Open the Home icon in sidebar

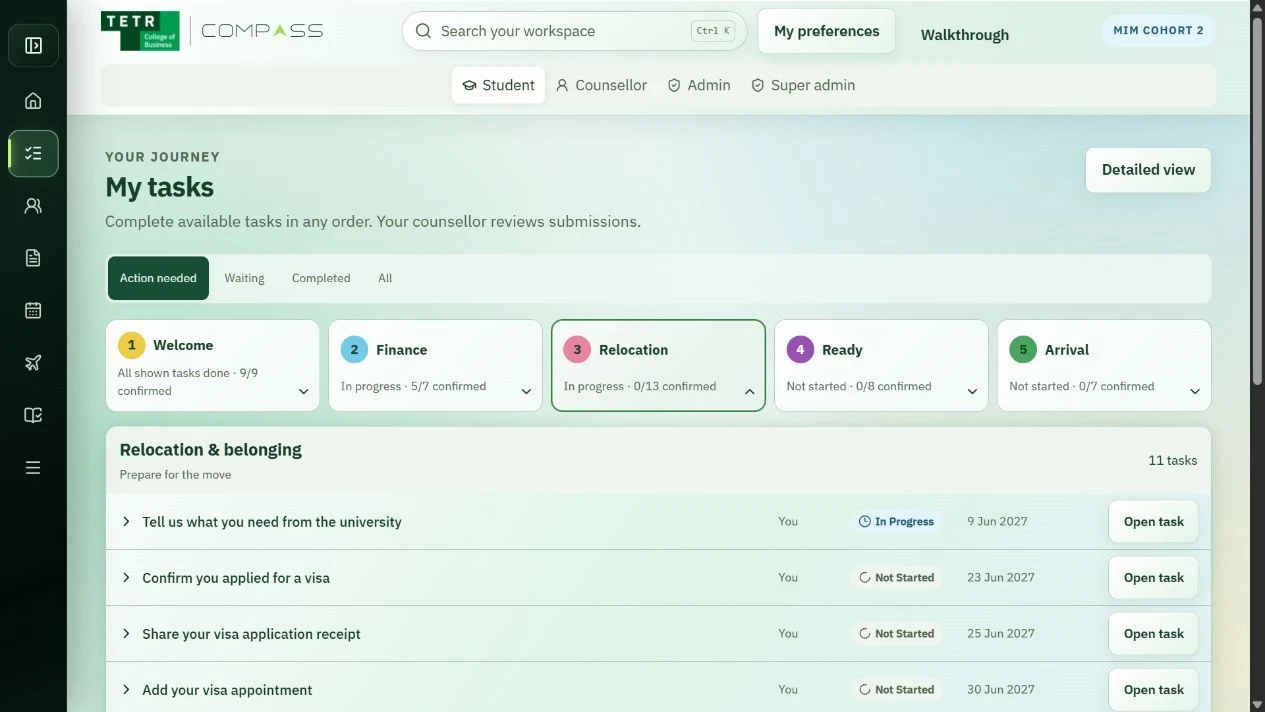point(33,101)
